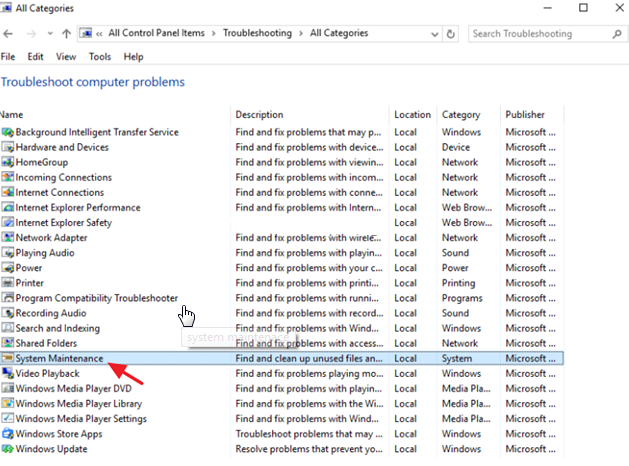Click 'Troubleshoot problems that may' description
This screenshot has height=466, width=629.
pyautogui.click(x=309, y=434)
